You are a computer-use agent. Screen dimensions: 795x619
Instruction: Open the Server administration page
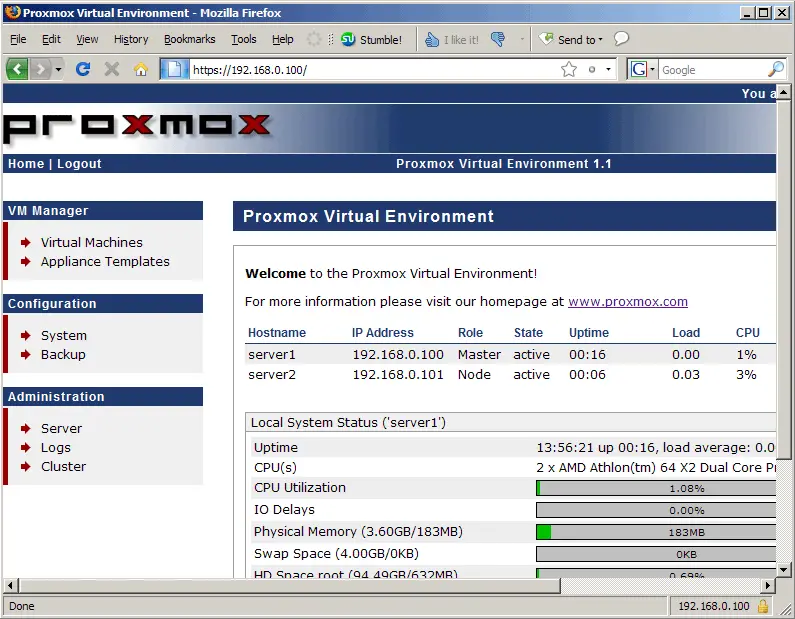tap(61, 428)
